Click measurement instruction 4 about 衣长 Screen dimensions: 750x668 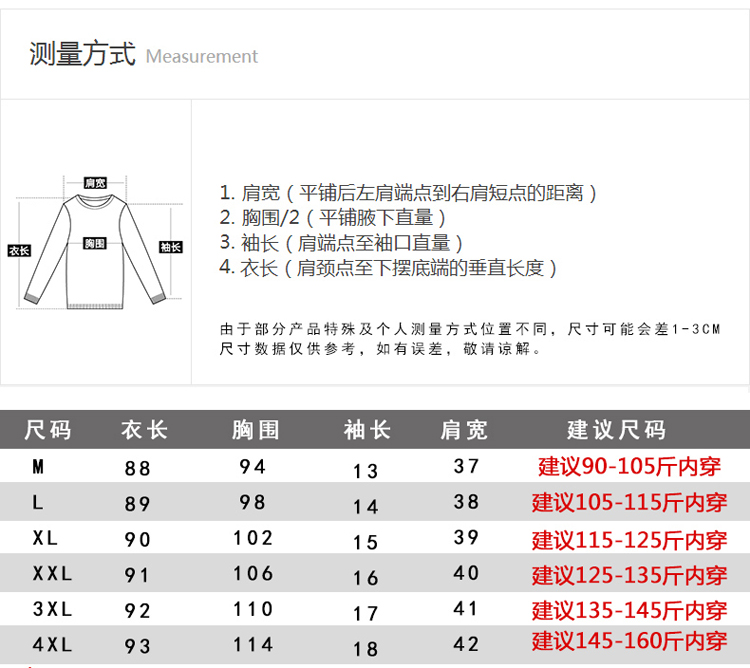point(388,268)
